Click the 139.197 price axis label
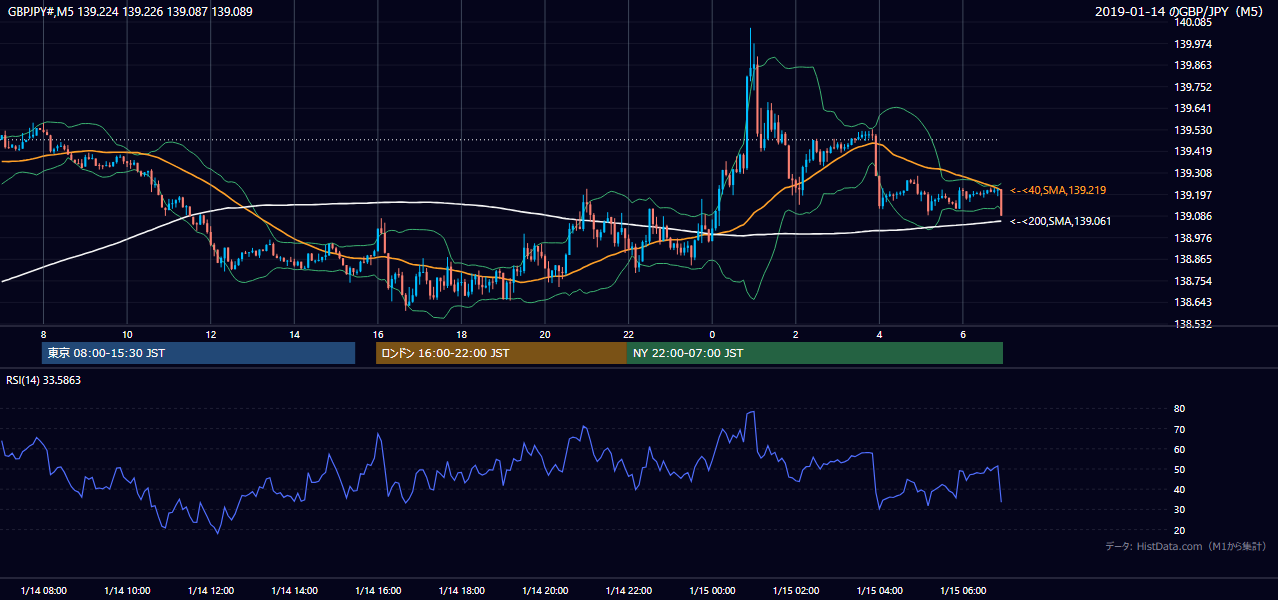1278x600 pixels. pos(1194,195)
